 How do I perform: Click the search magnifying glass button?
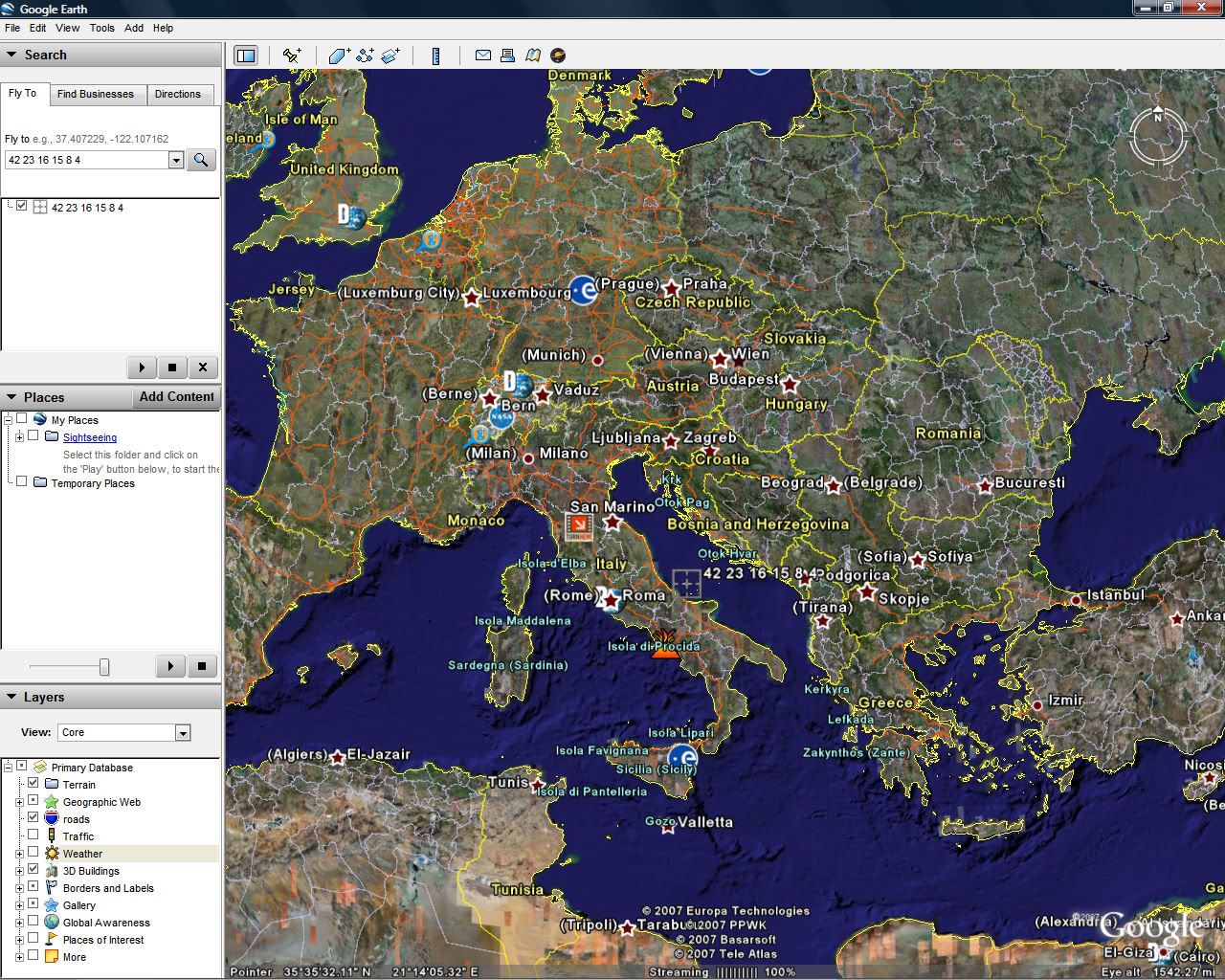201,160
